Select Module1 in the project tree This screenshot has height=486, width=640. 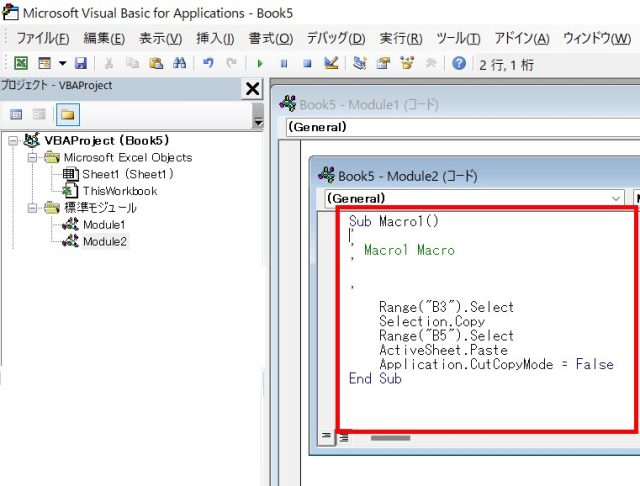104,225
